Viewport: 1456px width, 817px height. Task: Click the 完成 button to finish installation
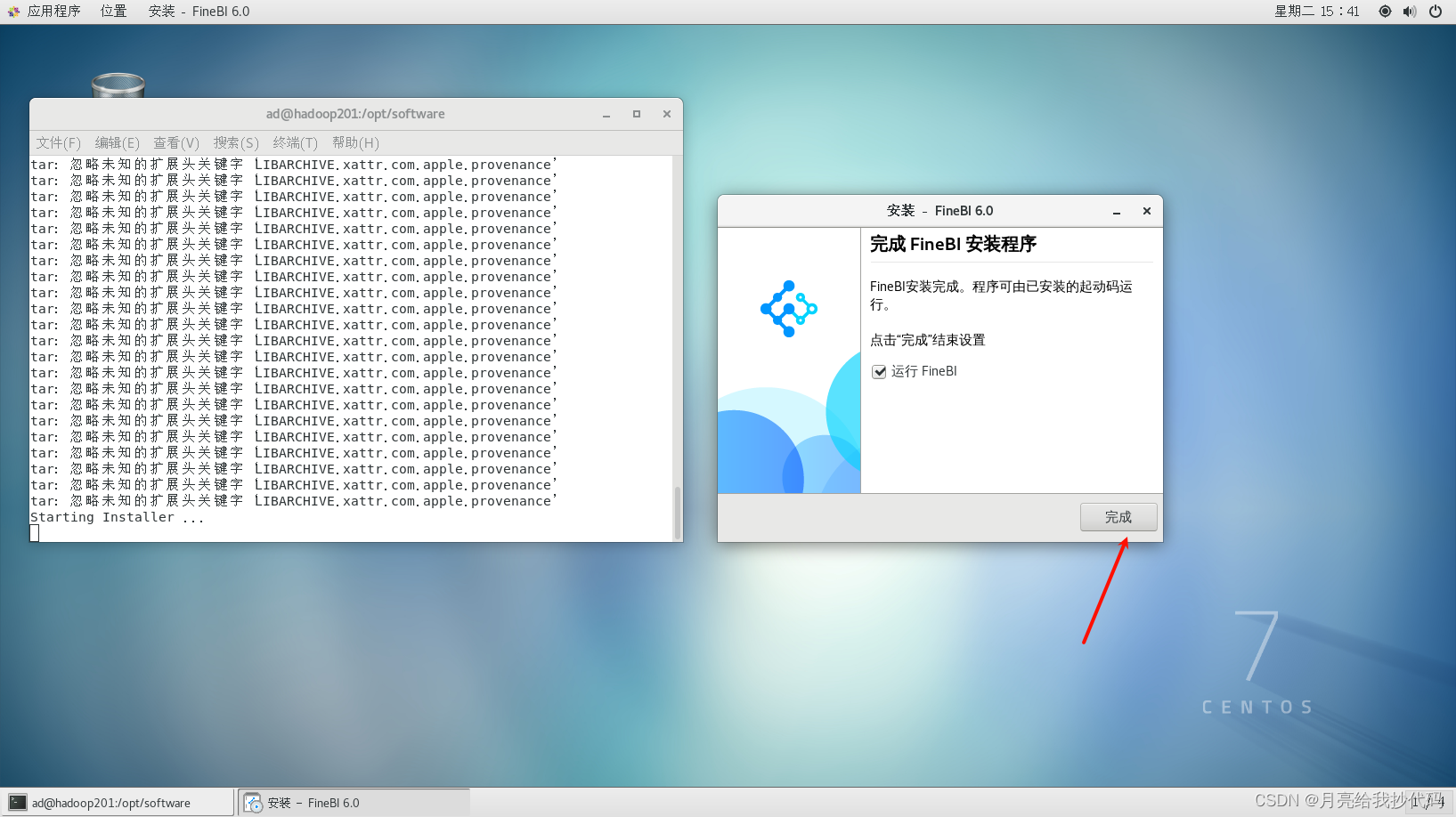pyautogui.click(x=1118, y=517)
